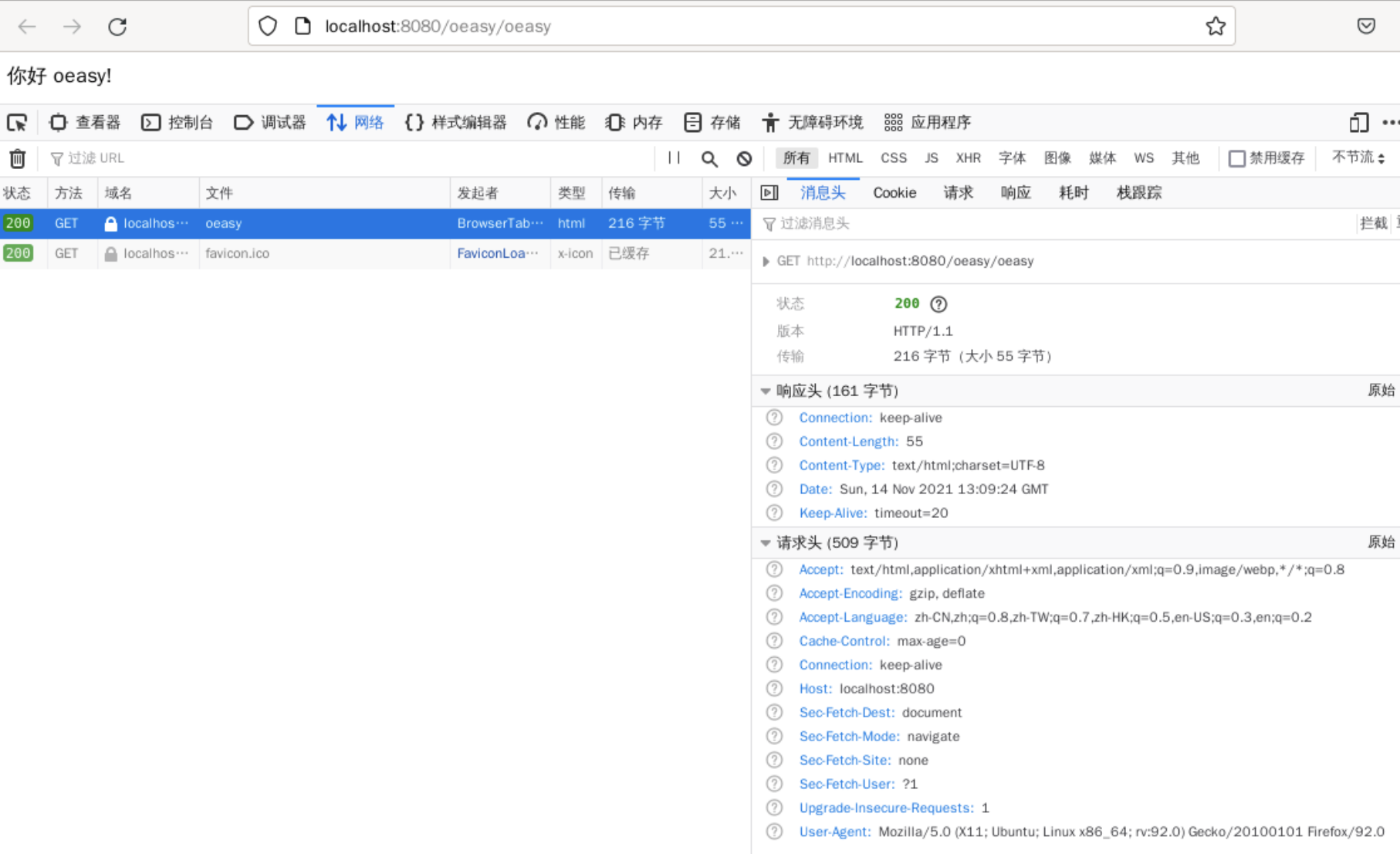Image resolution: width=1400 pixels, height=854 pixels.
Task: Collapse the 请求头 section
Action: [765, 543]
